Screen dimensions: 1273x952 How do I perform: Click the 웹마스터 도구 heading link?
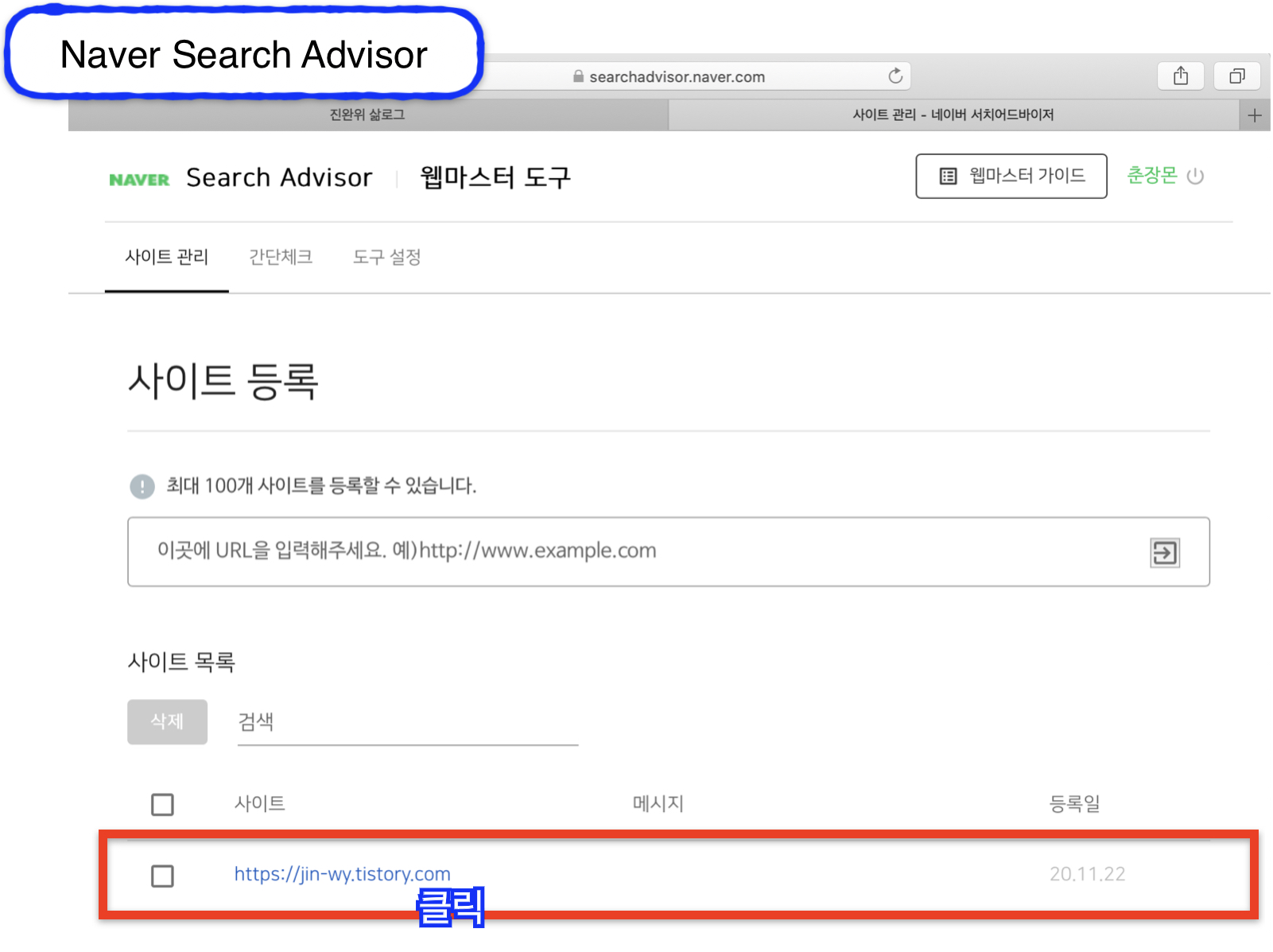(x=495, y=177)
